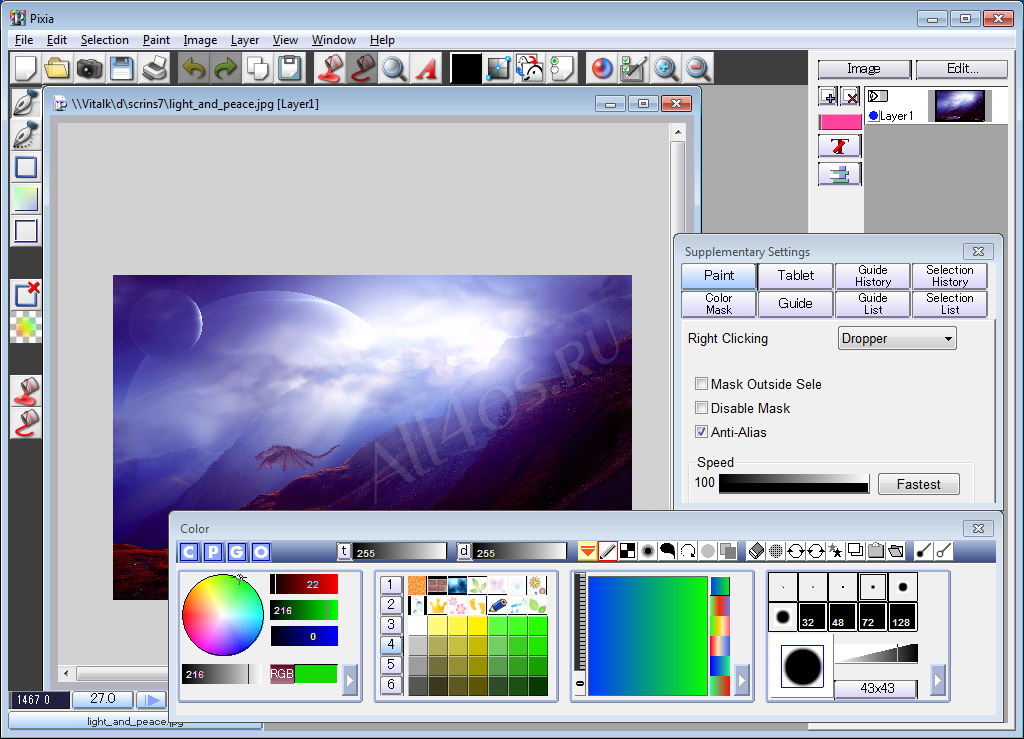Click the 43x43 brush size button

pyautogui.click(x=876, y=688)
